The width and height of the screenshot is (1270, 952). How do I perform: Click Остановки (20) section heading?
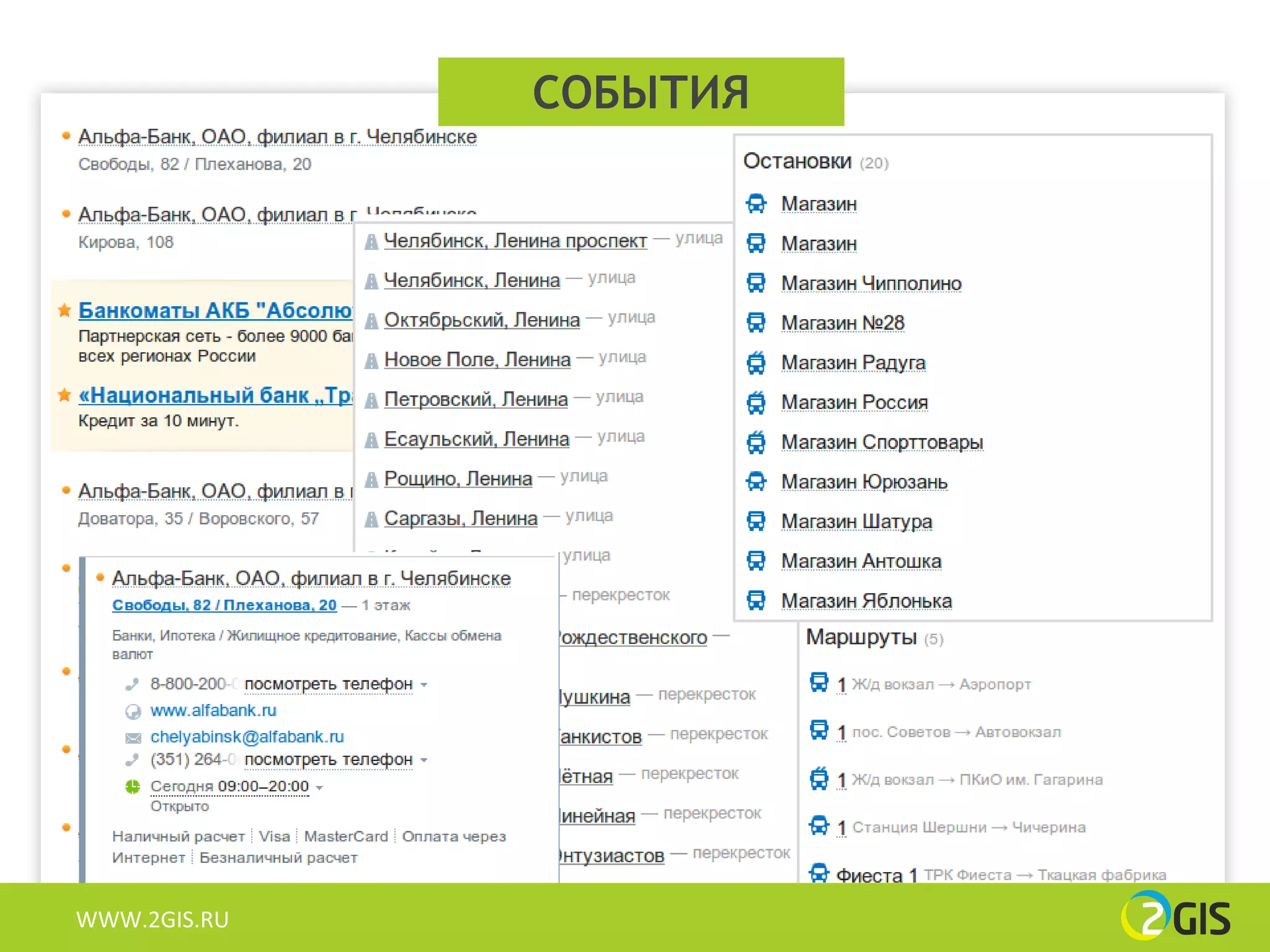(816, 161)
